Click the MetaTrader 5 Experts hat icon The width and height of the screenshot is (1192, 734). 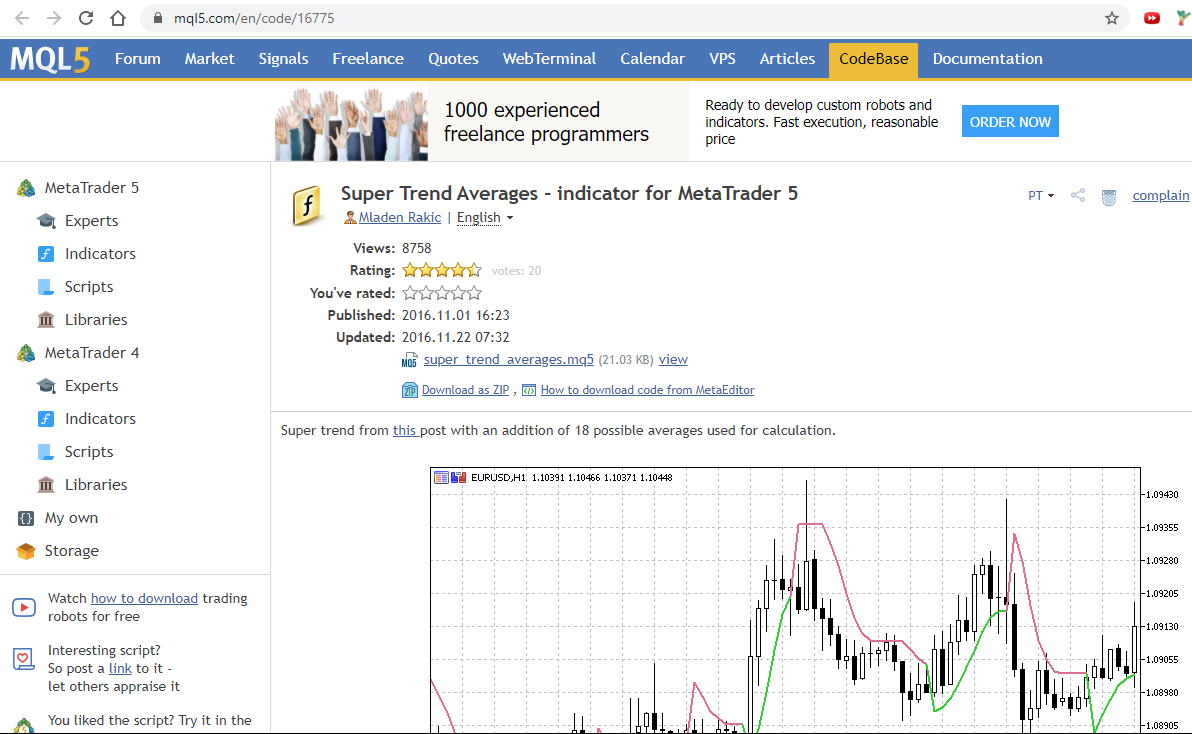(46, 221)
